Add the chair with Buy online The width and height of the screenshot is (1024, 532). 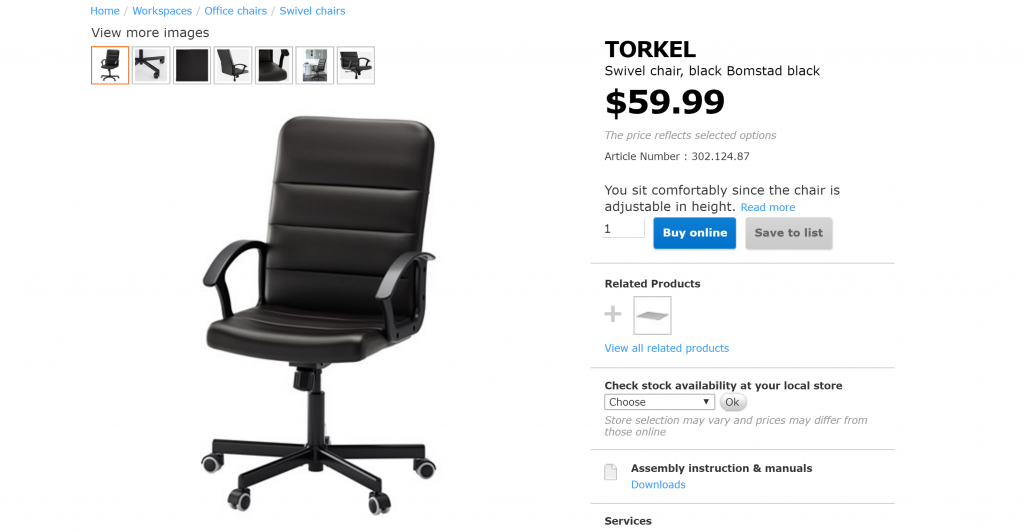pyautogui.click(x=694, y=233)
